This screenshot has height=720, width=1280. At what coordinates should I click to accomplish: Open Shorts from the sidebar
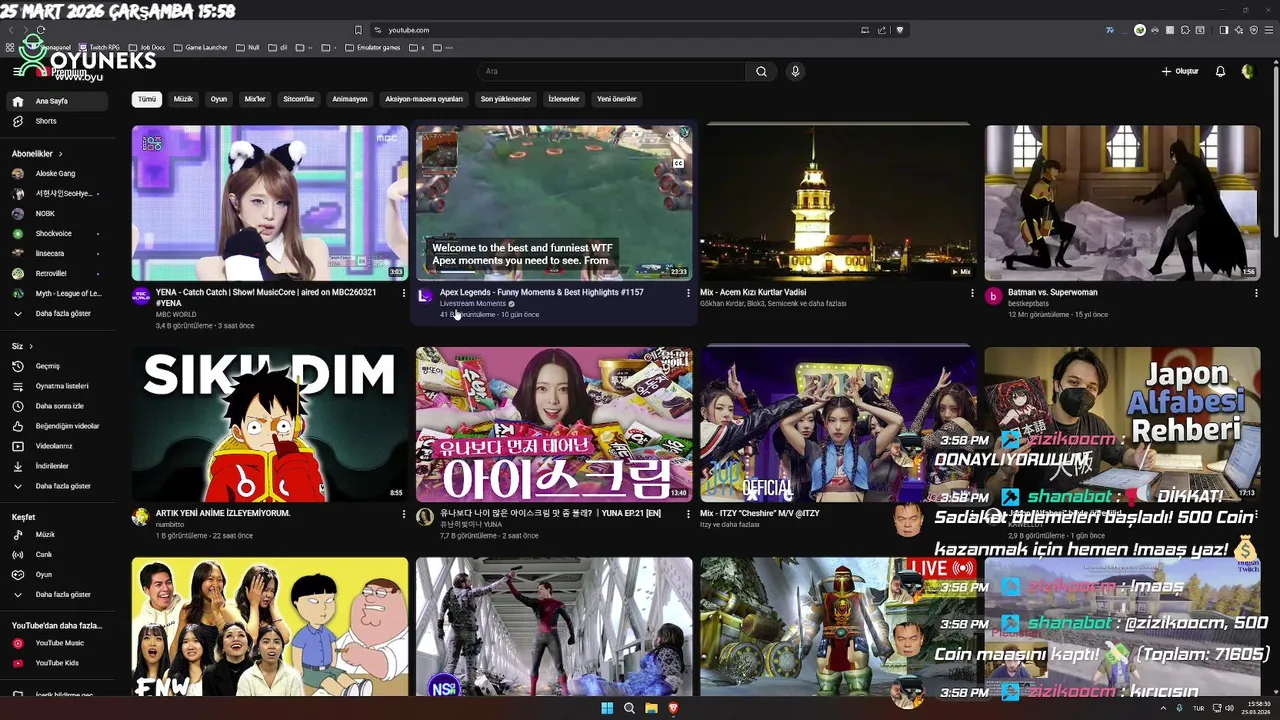pyautogui.click(x=57, y=121)
